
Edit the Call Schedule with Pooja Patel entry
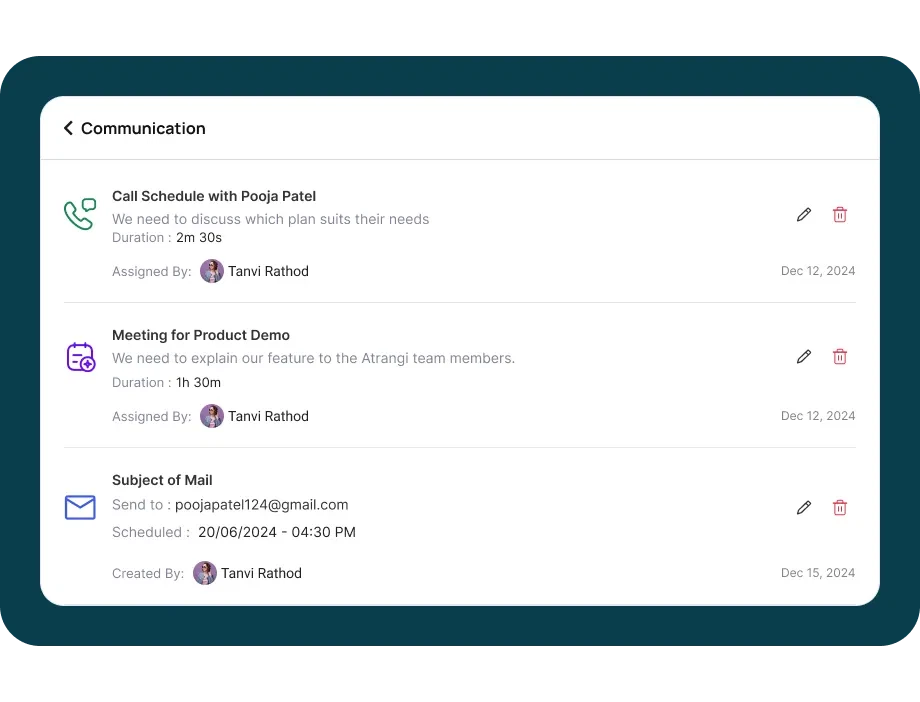(x=804, y=215)
